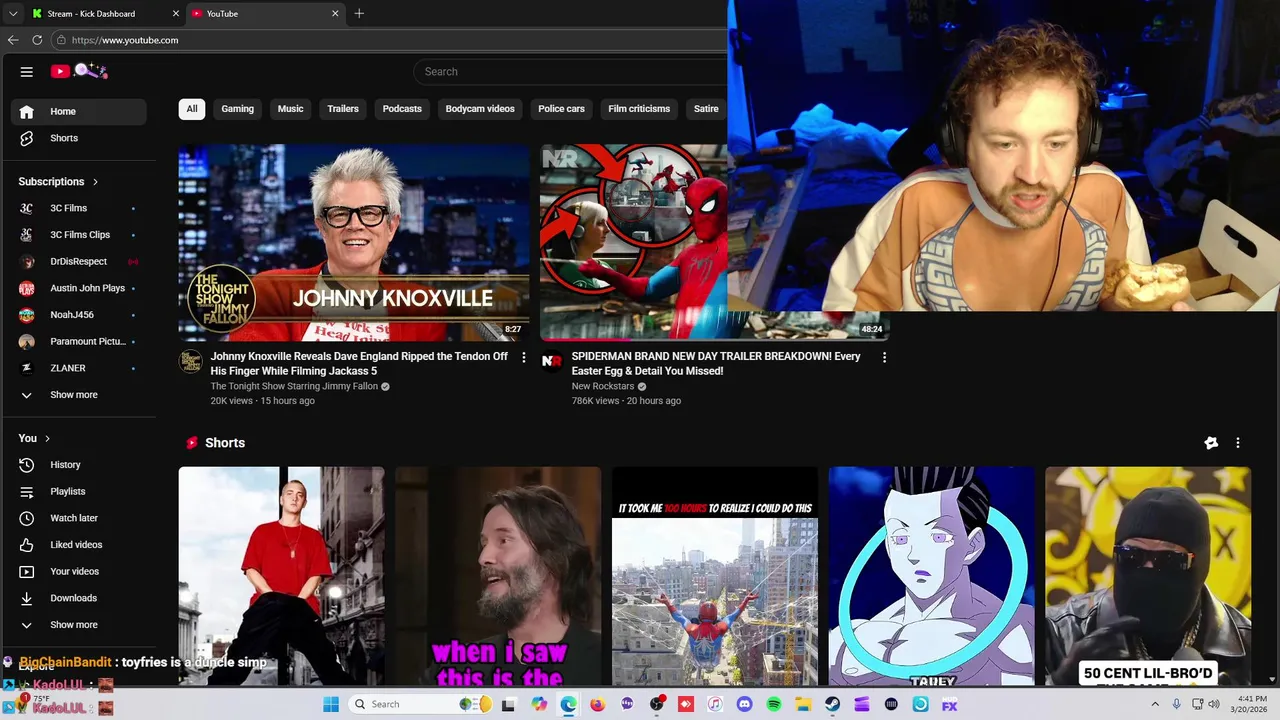Select the Trailers filter chip
The height and width of the screenshot is (720, 1280).
click(343, 109)
